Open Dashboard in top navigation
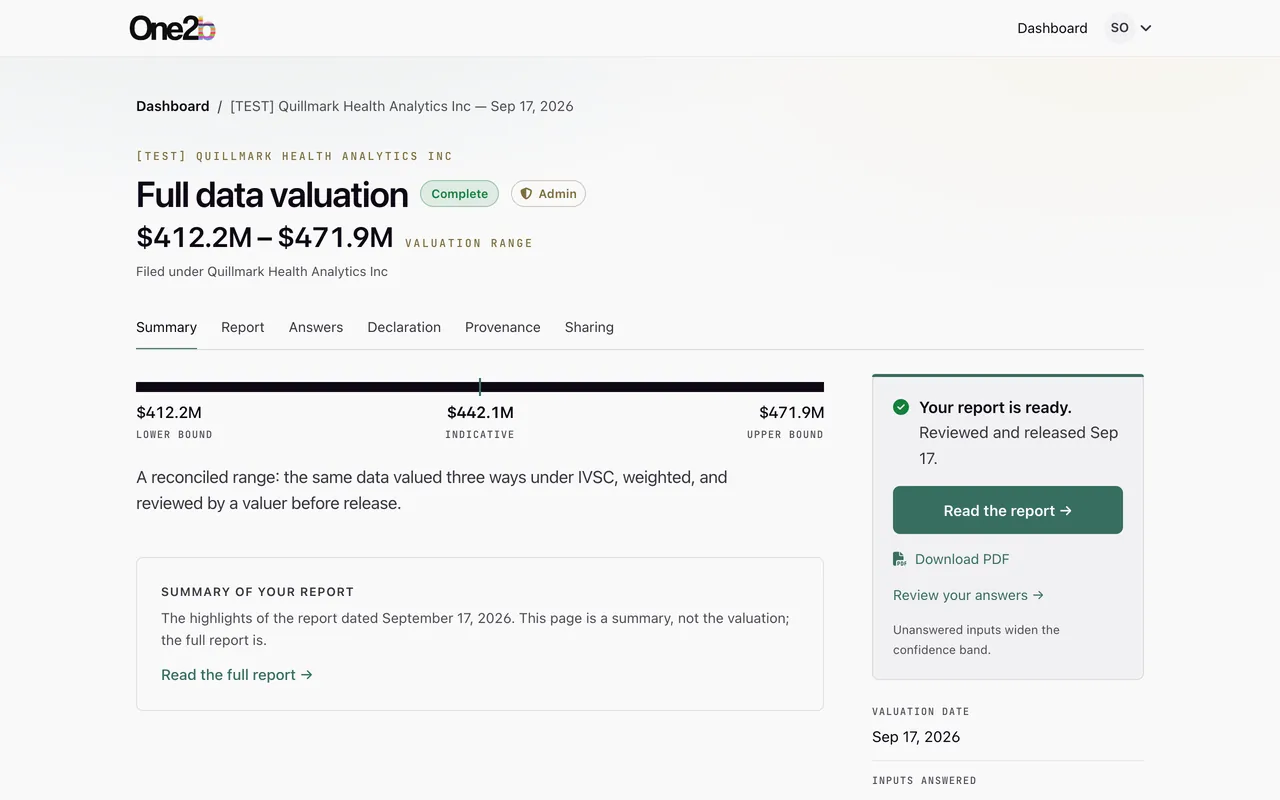This screenshot has height=800, width=1280. (1052, 28)
